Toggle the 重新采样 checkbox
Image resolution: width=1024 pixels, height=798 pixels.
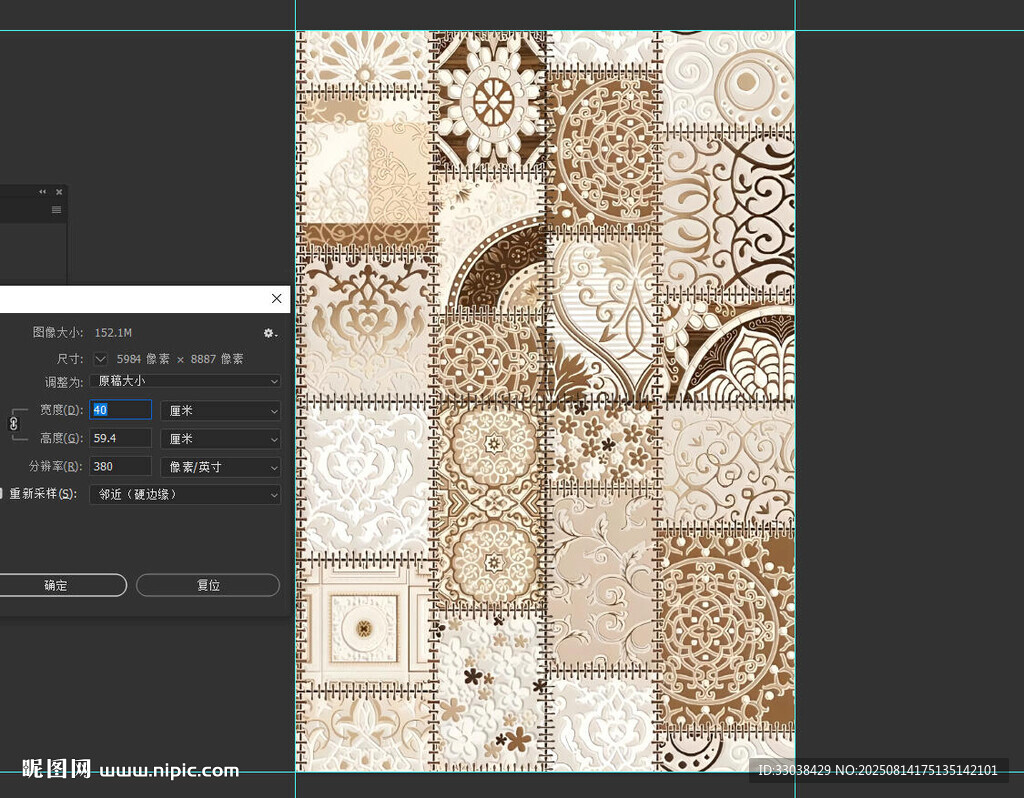point(1,494)
